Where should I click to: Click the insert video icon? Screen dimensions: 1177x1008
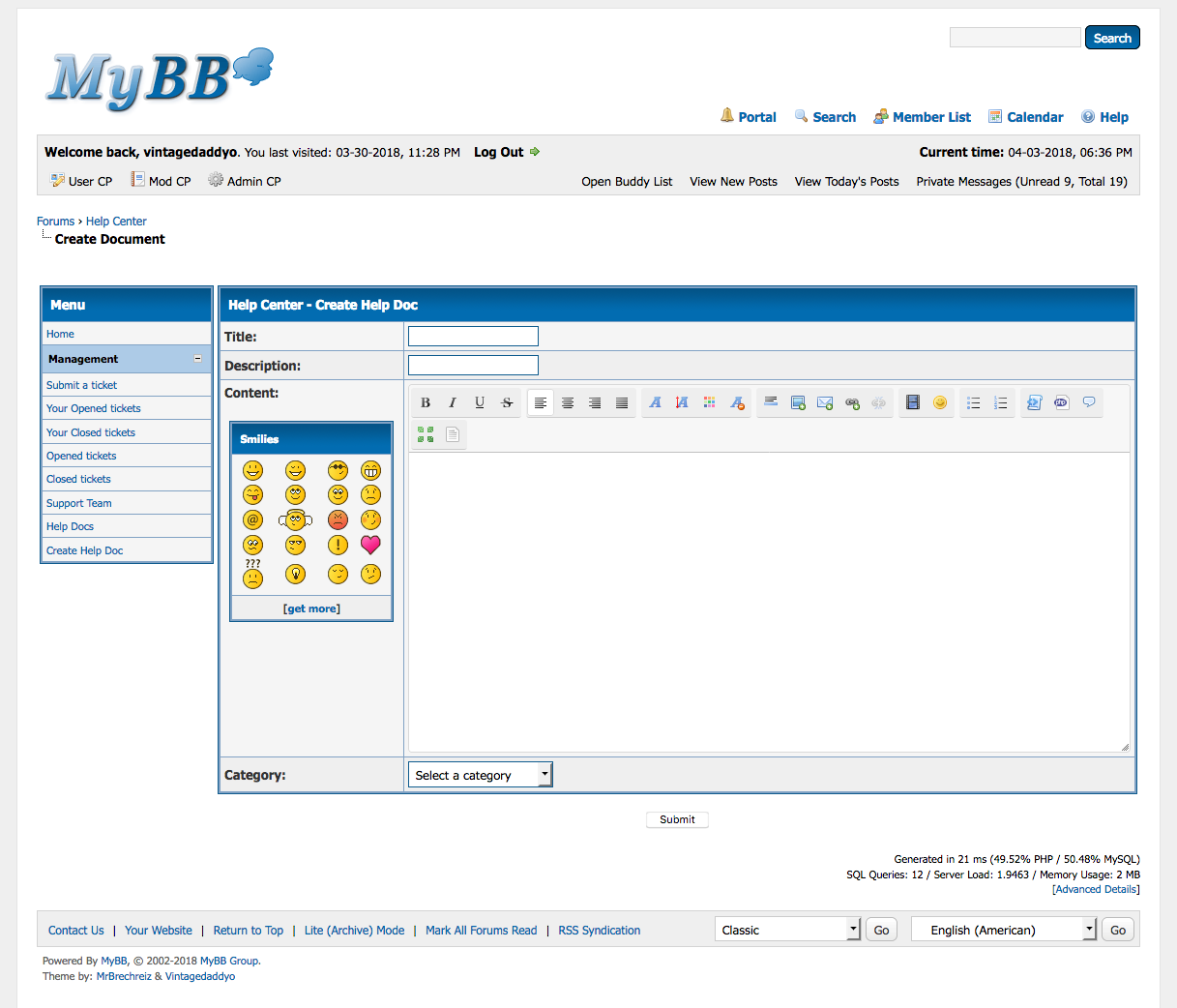pos(912,402)
